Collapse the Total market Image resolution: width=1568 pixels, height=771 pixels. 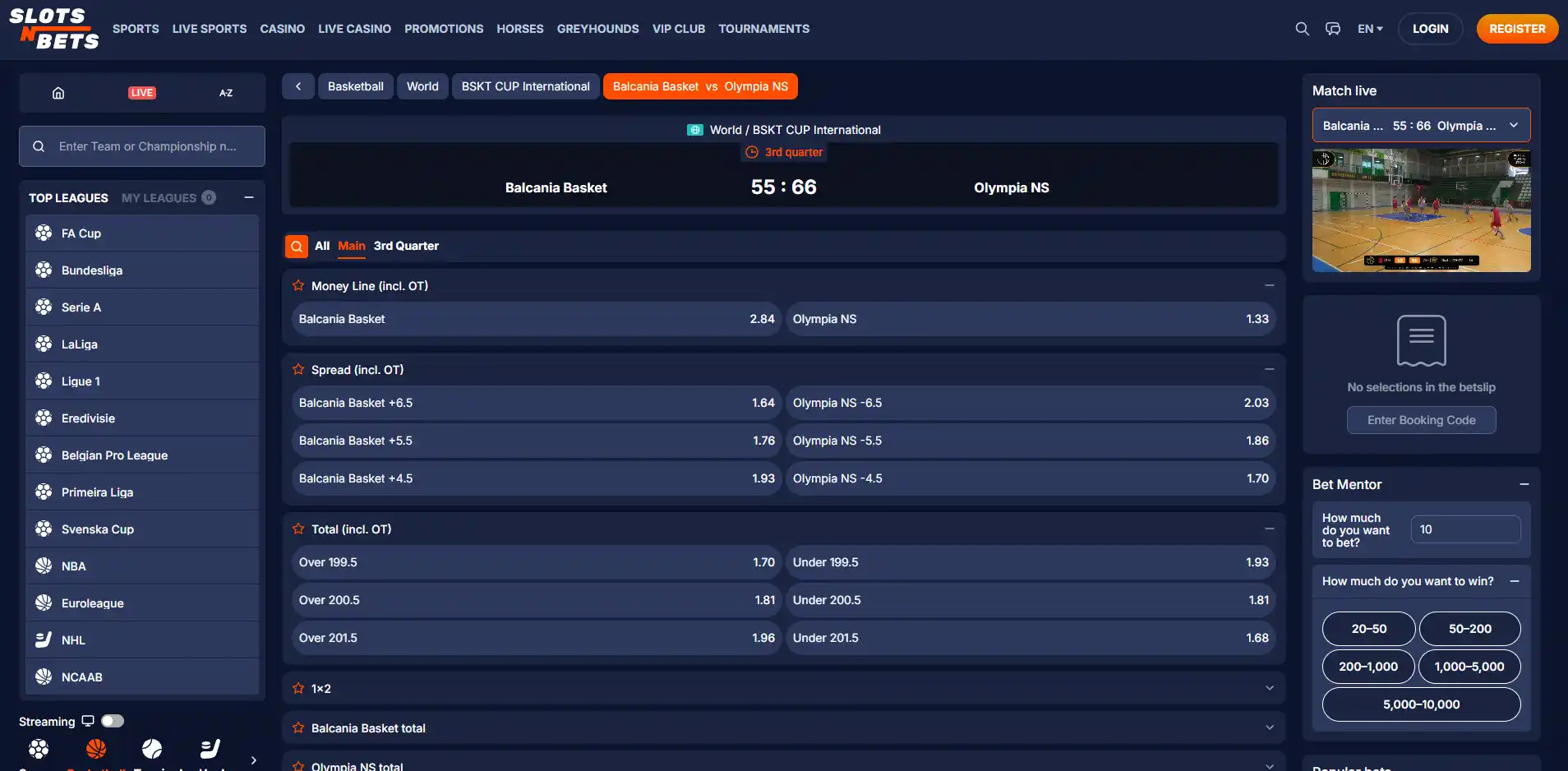1270,529
